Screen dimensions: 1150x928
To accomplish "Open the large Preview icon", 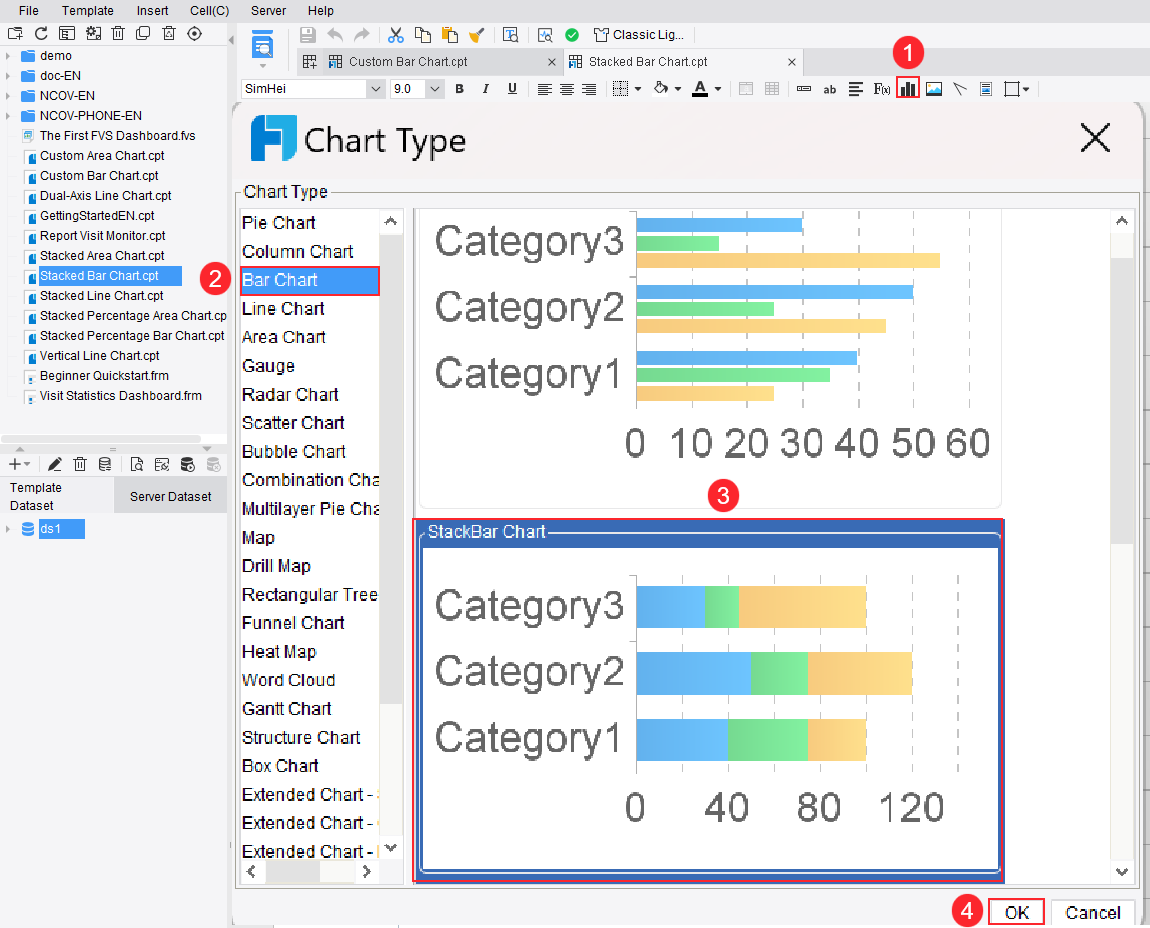I will pyautogui.click(x=263, y=46).
